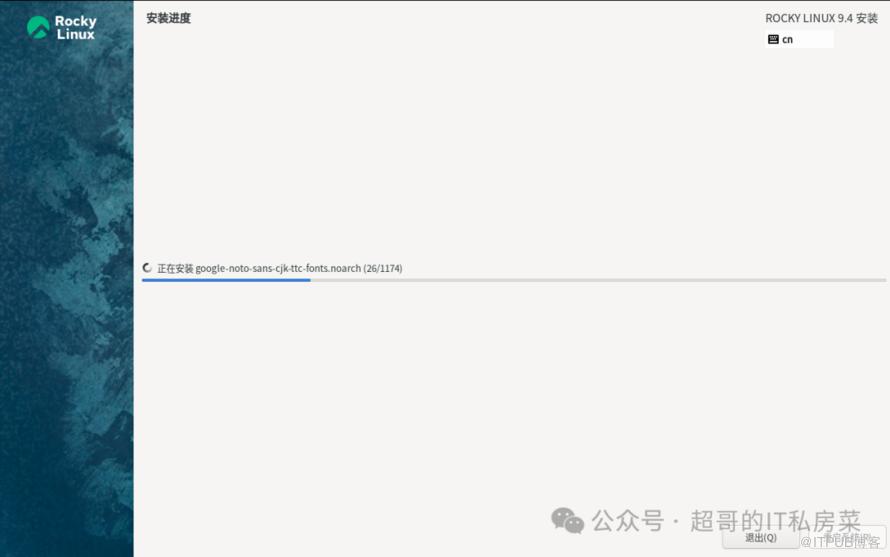Click the keyboard layout icon

[773, 39]
